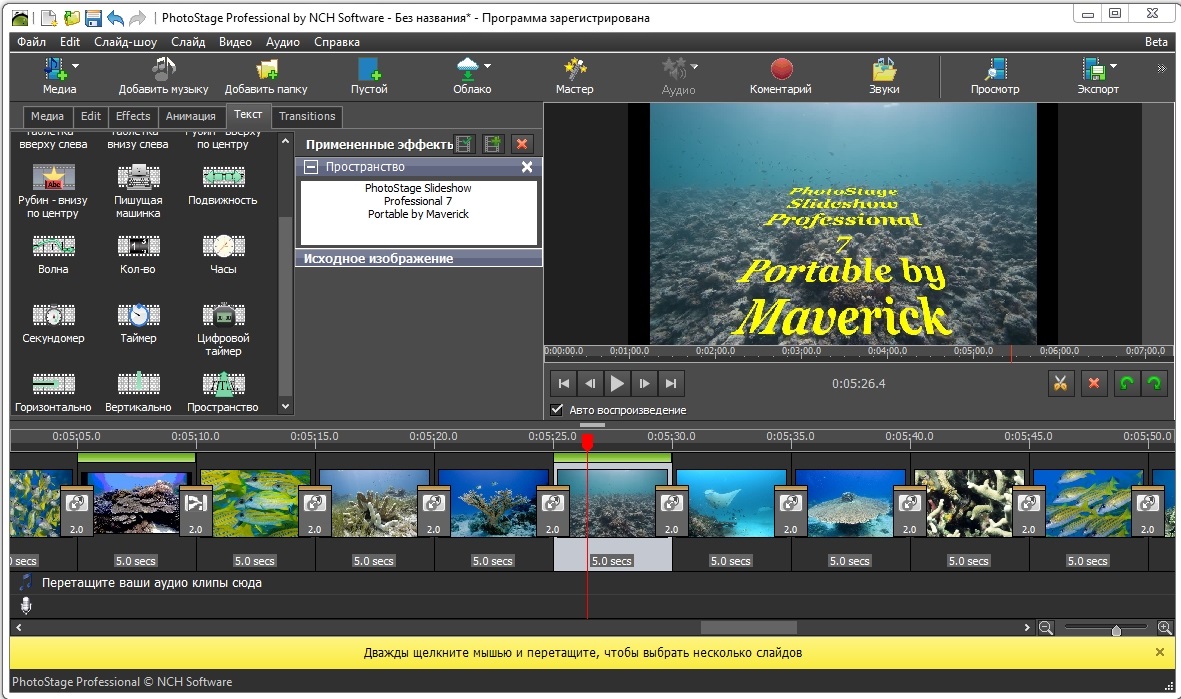The image size is (1181, 699).
Task: Click the Облако cloud icon
Action: click(468, 69)
